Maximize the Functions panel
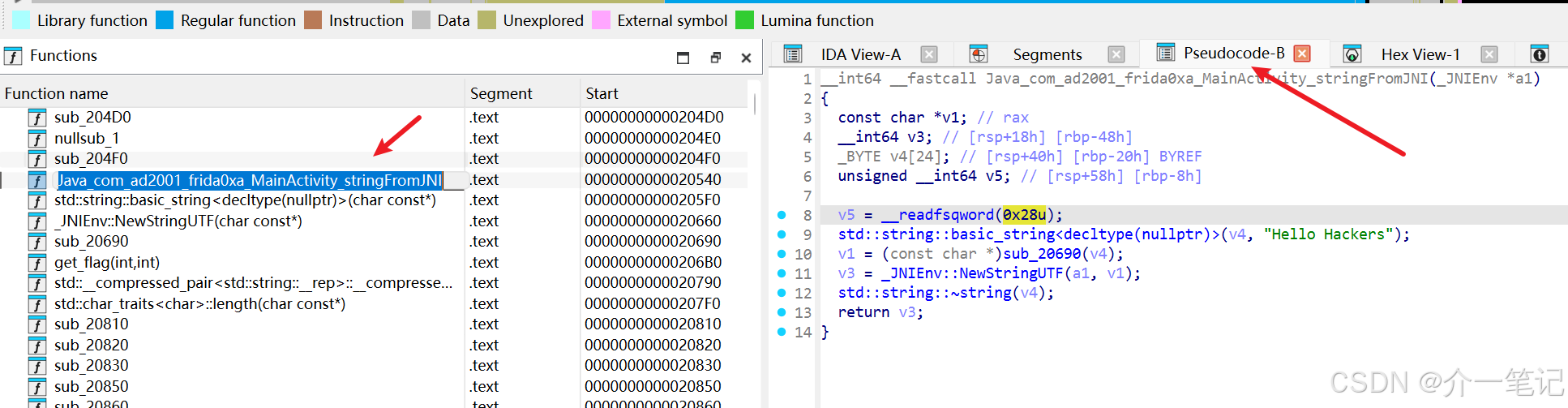The image size is (1568, 408). 683,58
